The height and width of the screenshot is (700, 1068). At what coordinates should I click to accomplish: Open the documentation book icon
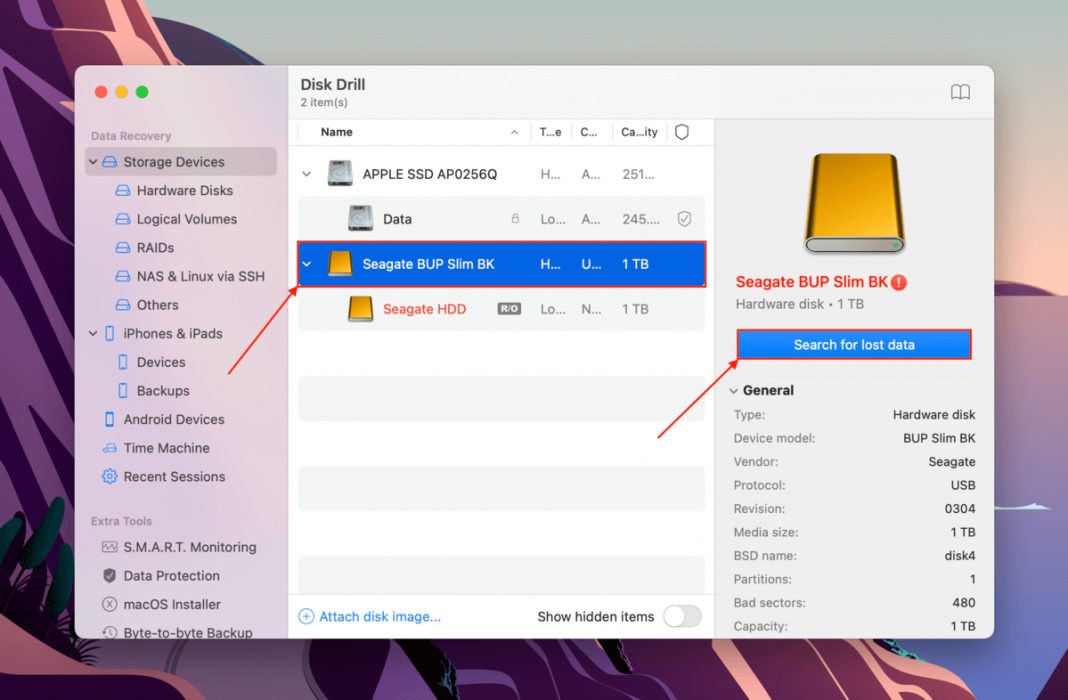click(960, 92)
